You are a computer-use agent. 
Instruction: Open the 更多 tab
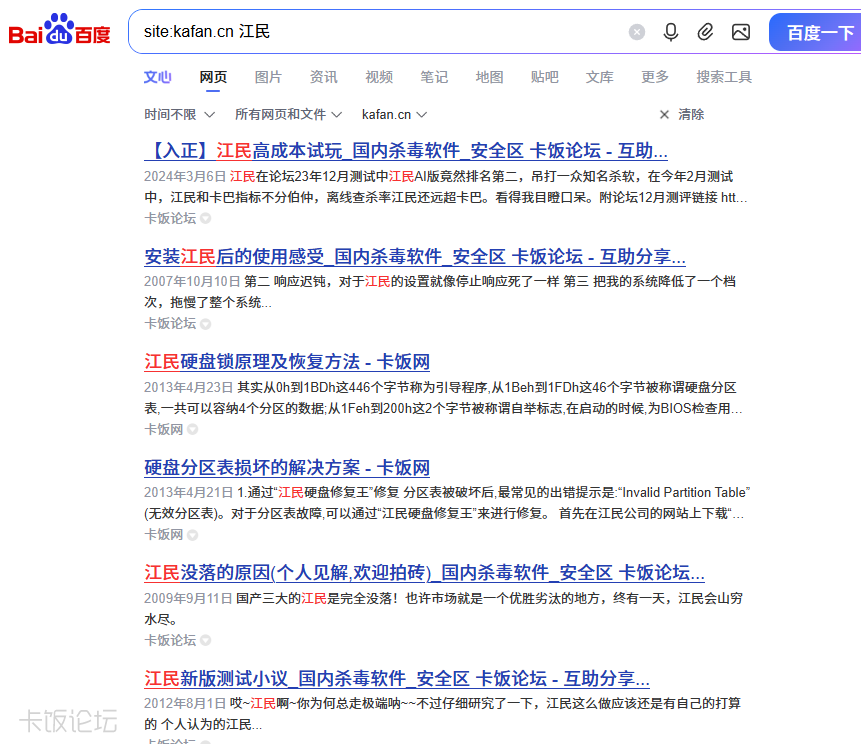click(x=655, y=77)
